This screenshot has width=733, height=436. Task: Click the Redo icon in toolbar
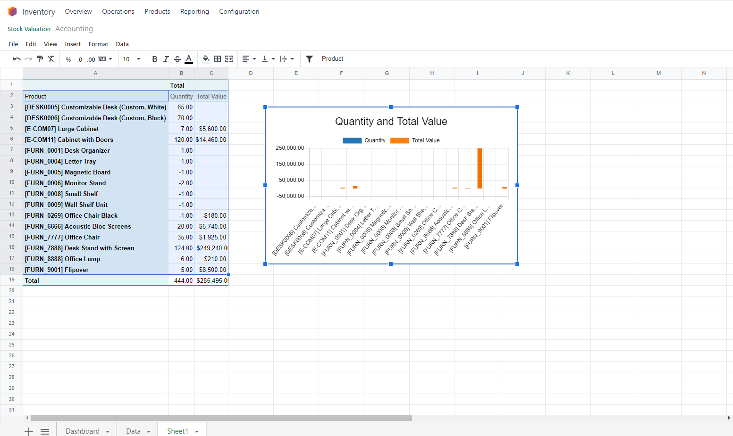pyautogui.click(x=28, y=59)
